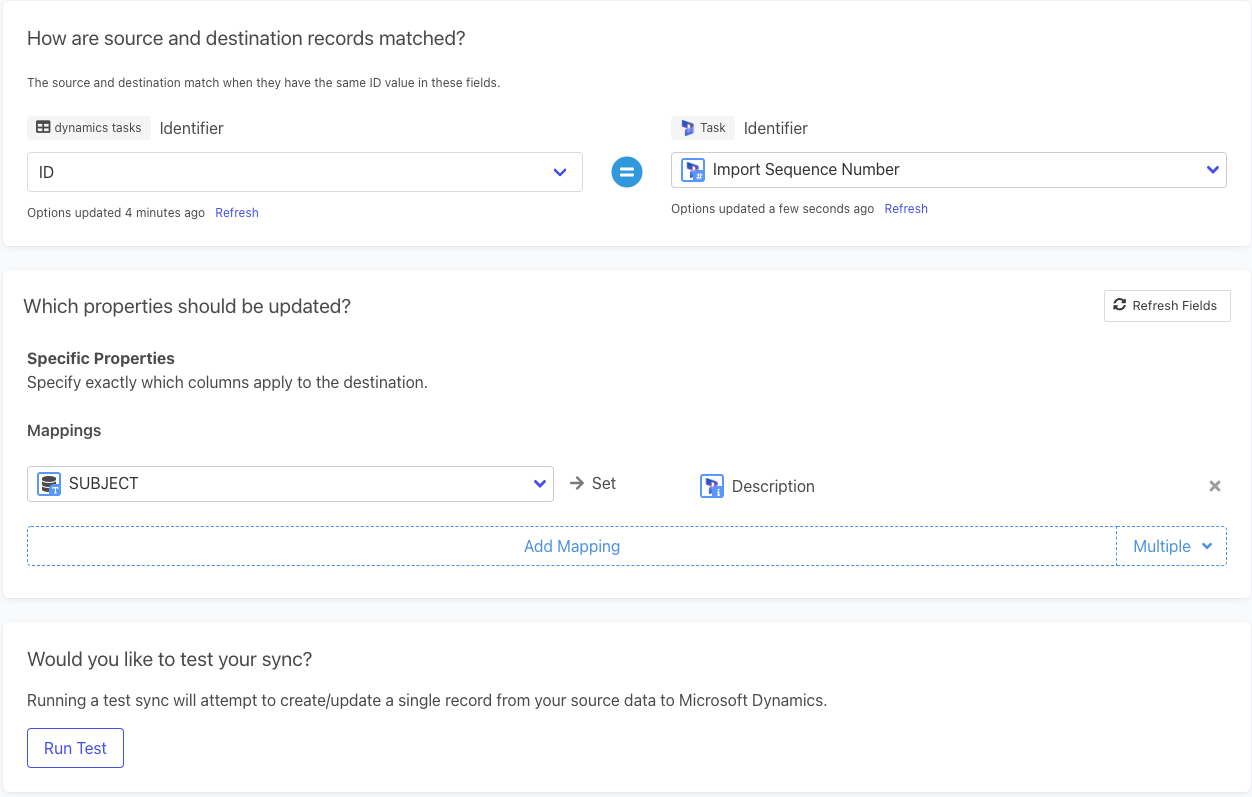This screenshot has width=1252, height=797.
Task: Open the ID source identifier dropdown
Action: [559, 172]
